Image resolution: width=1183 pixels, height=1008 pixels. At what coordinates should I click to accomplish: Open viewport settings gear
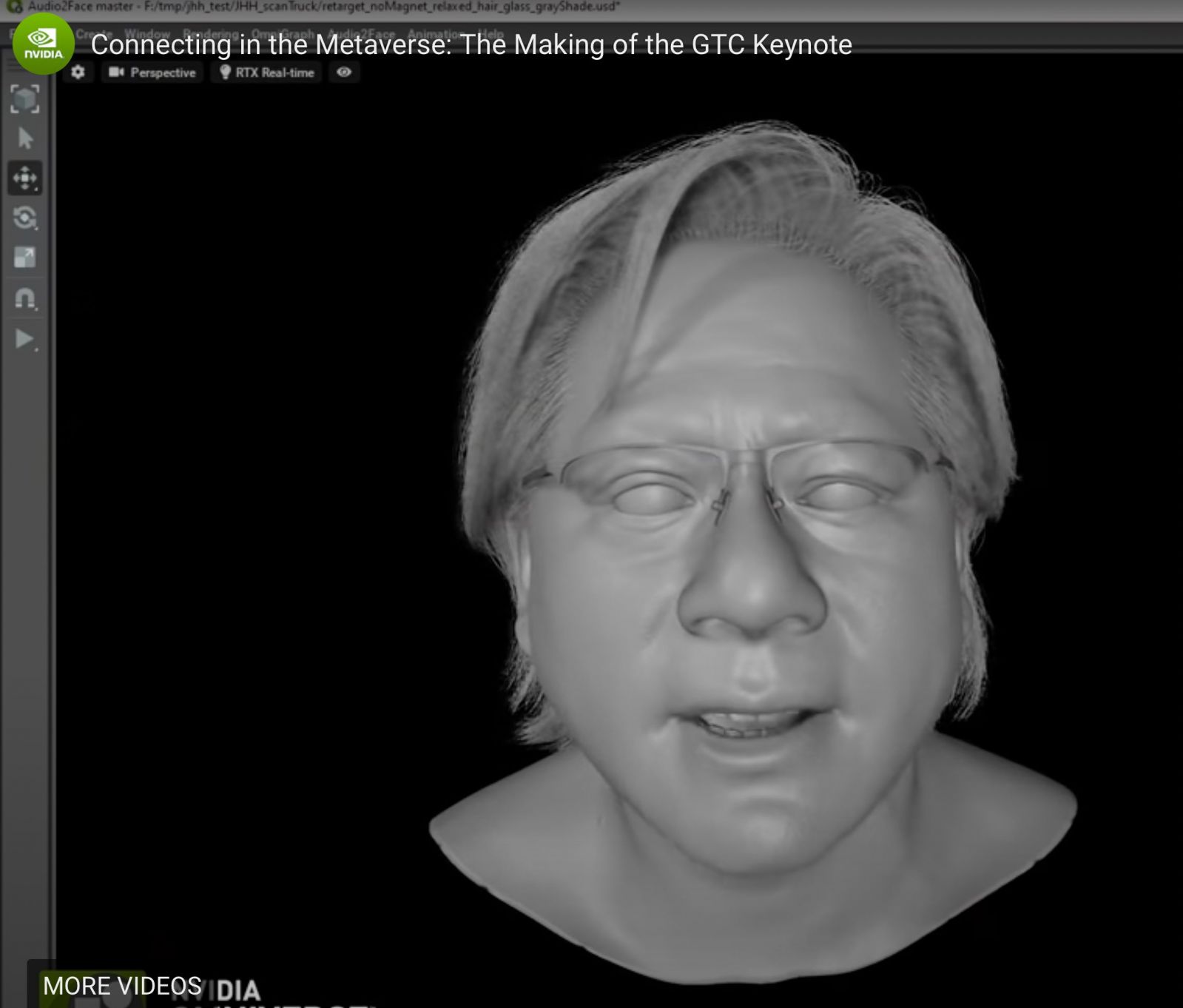click(78, 72)
